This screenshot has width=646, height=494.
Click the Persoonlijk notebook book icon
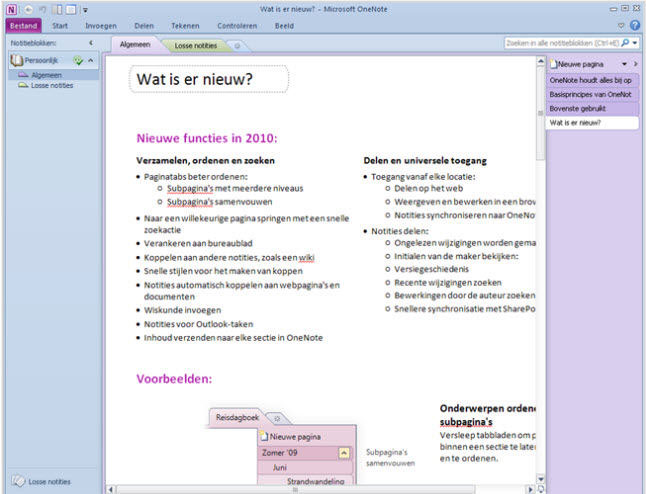click(16, 61)
